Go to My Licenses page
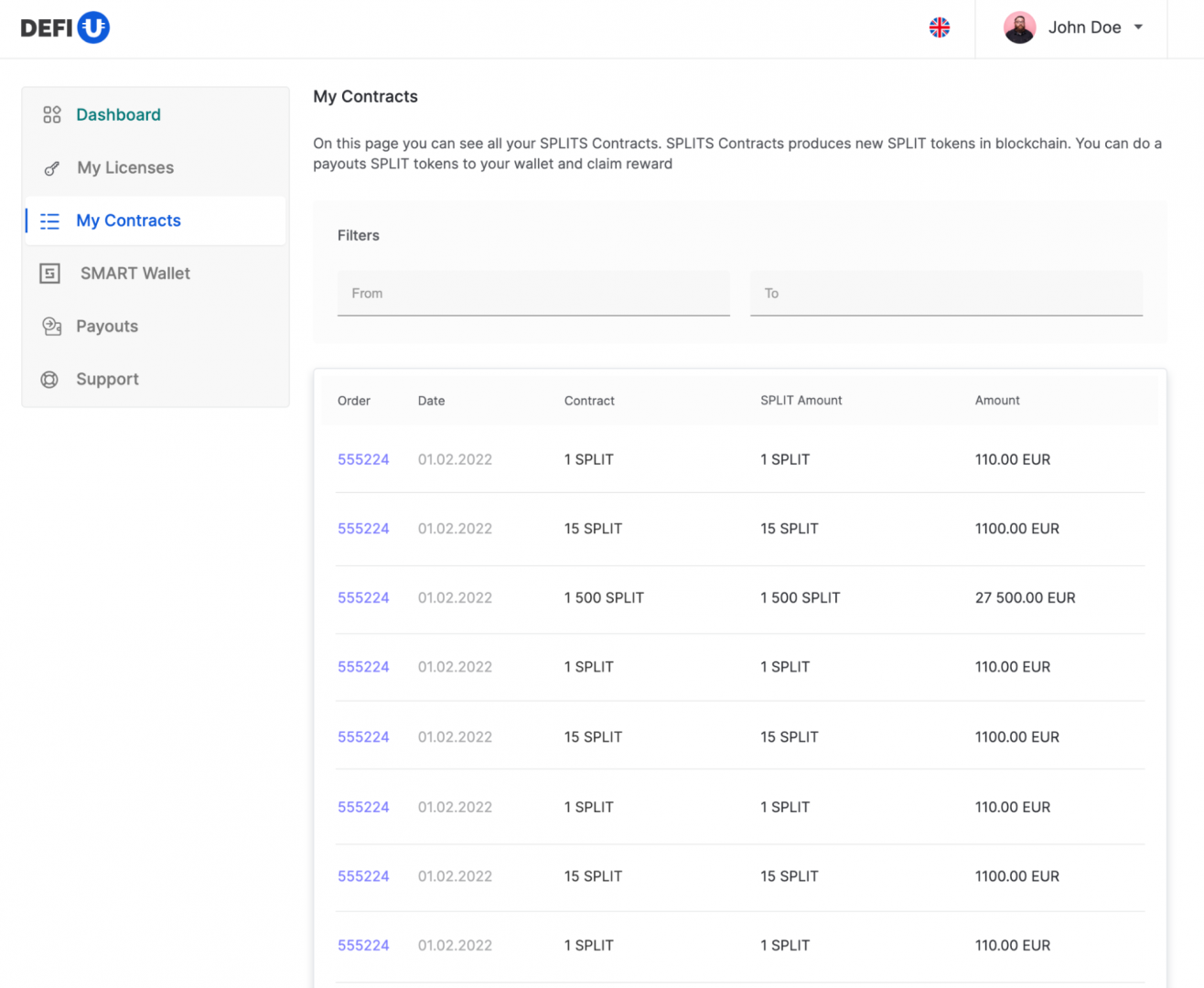Screen dimensions: 1204x988 125,167
